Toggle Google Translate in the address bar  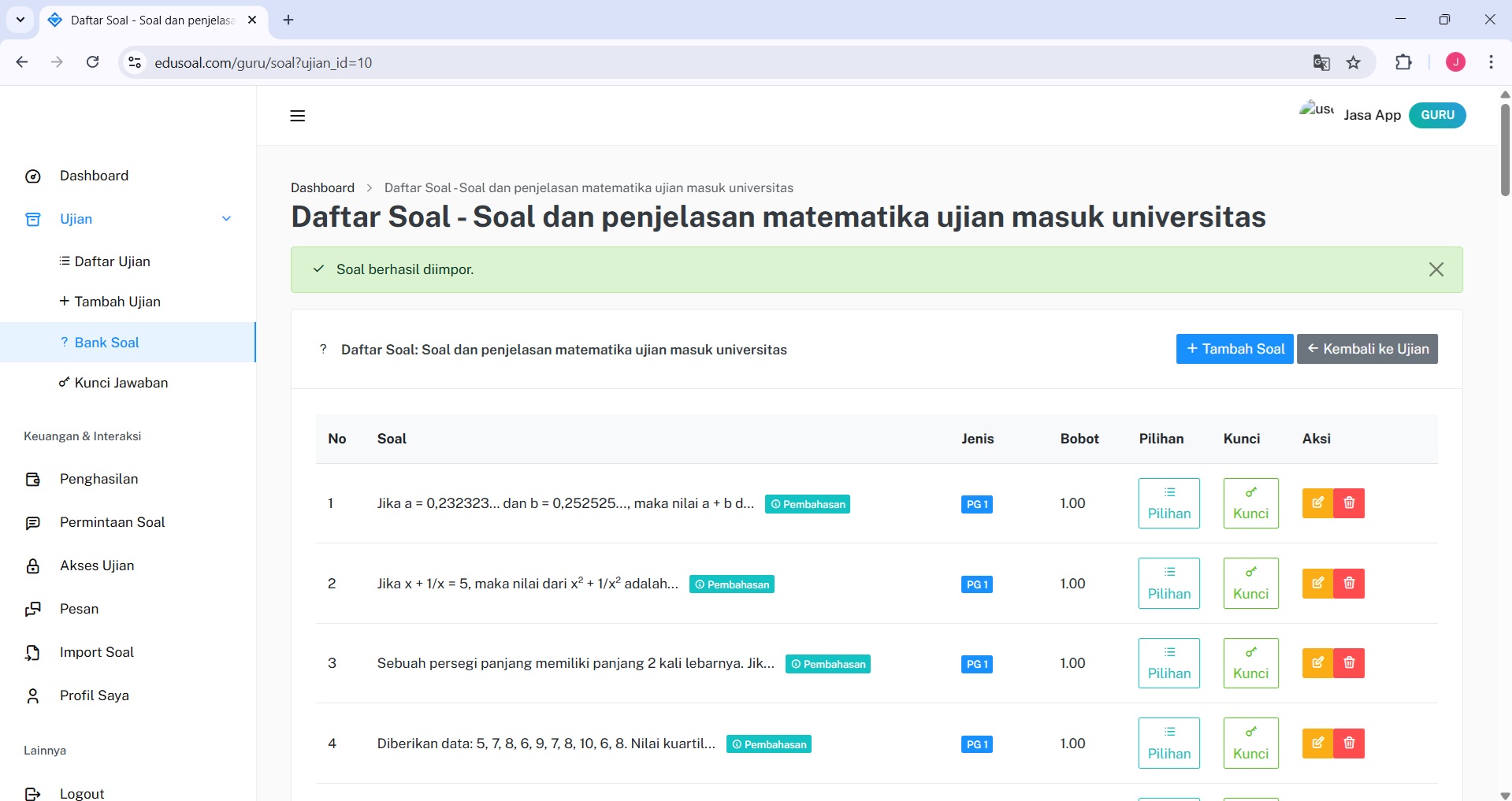(1322, 62)
